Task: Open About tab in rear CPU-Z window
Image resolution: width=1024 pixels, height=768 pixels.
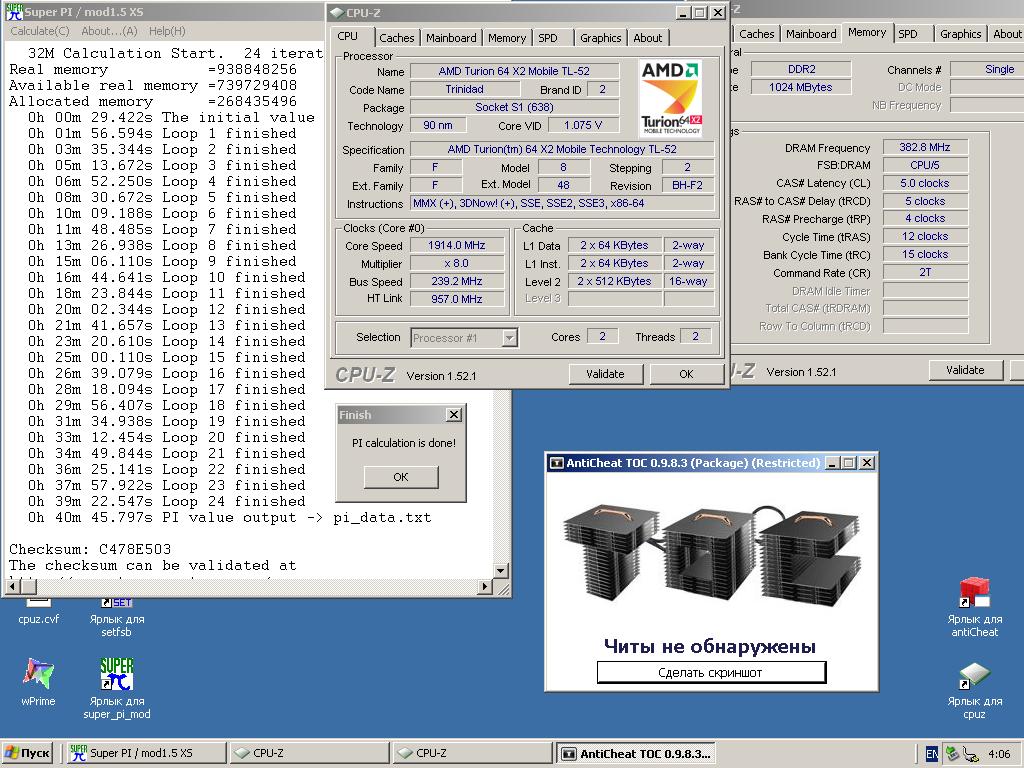Action: coord(1007,34)
